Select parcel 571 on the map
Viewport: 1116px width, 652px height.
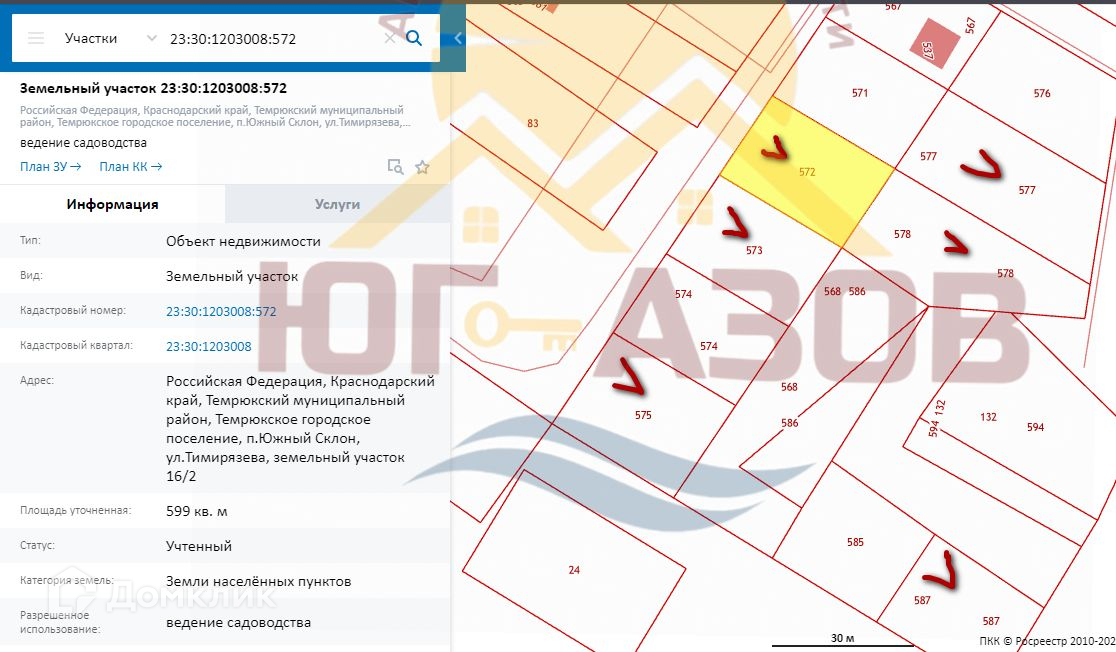pyautogui.click(x=860, y=93)
